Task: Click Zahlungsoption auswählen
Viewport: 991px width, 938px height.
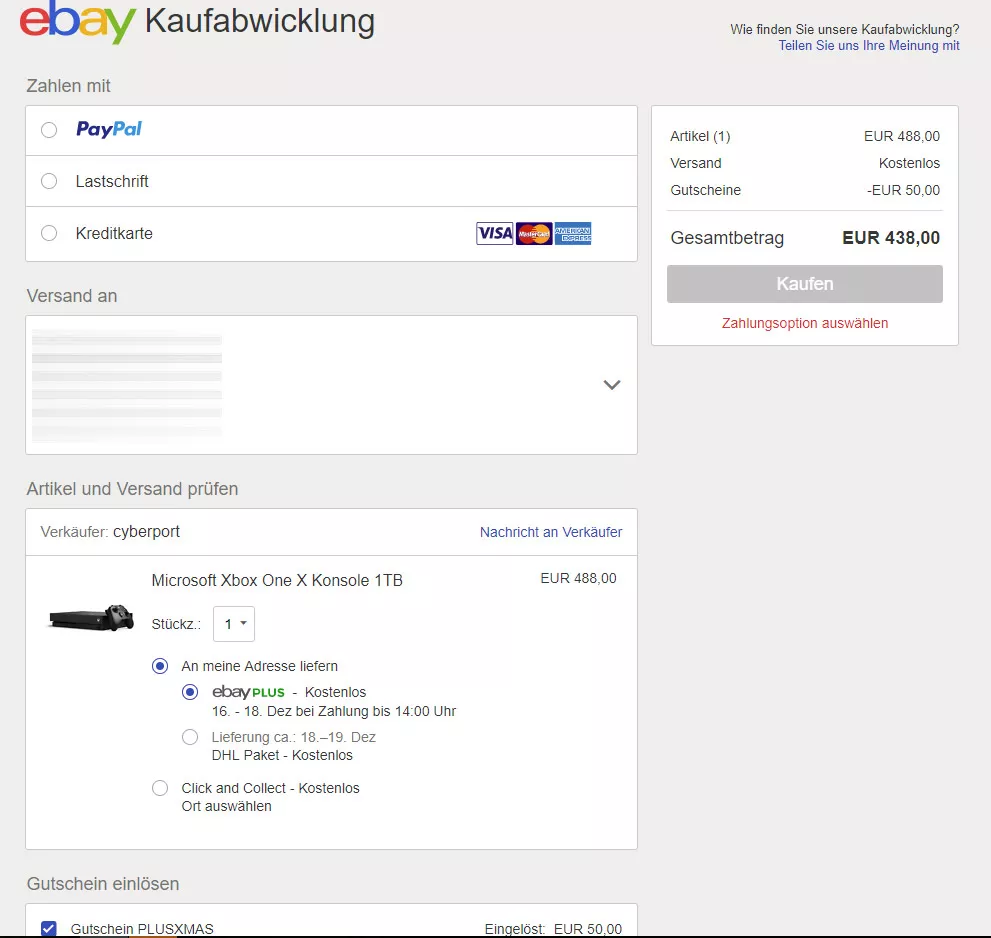Action: (x=804, y=323)
